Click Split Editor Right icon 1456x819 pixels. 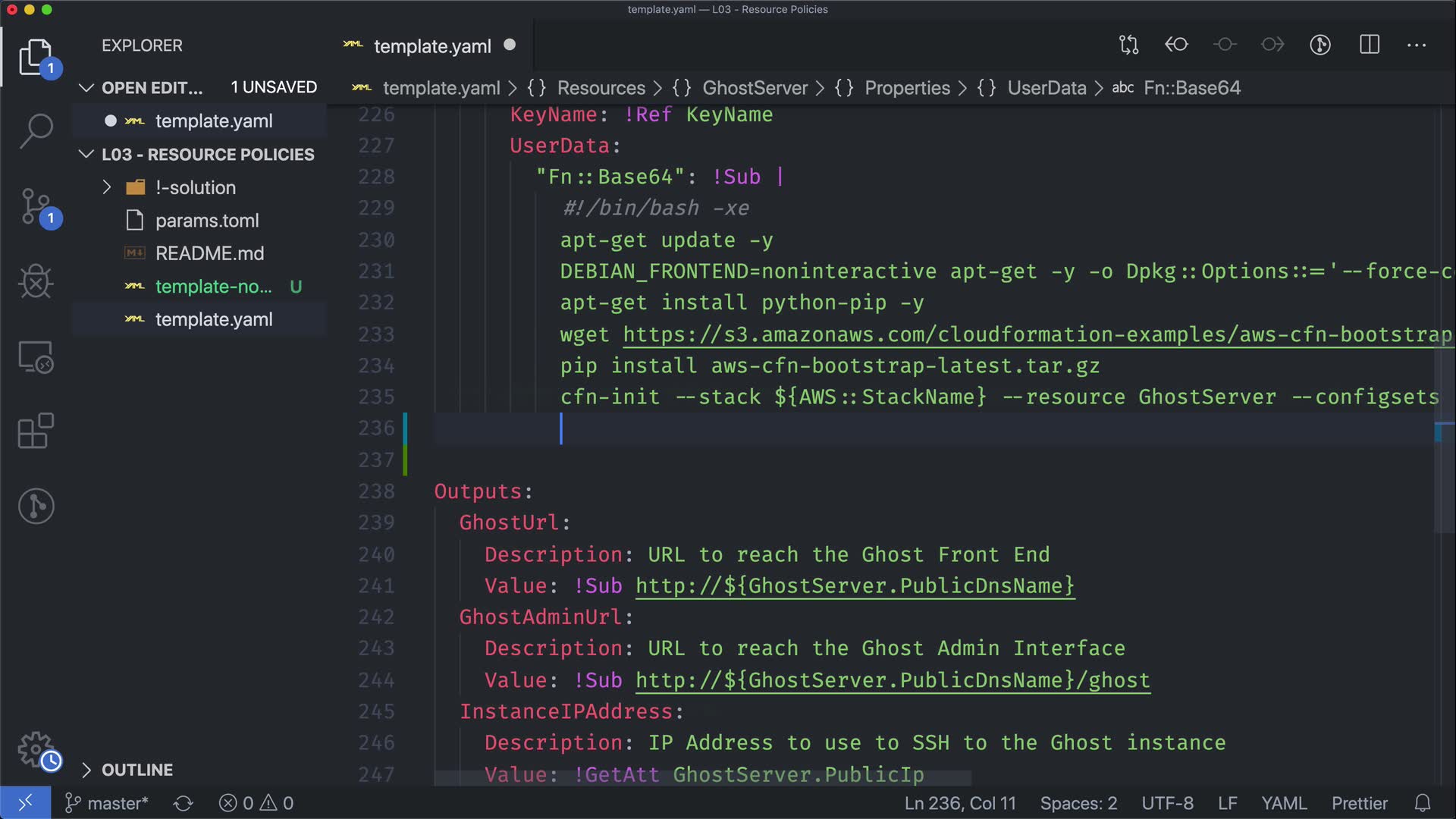tap(1370, 45)
